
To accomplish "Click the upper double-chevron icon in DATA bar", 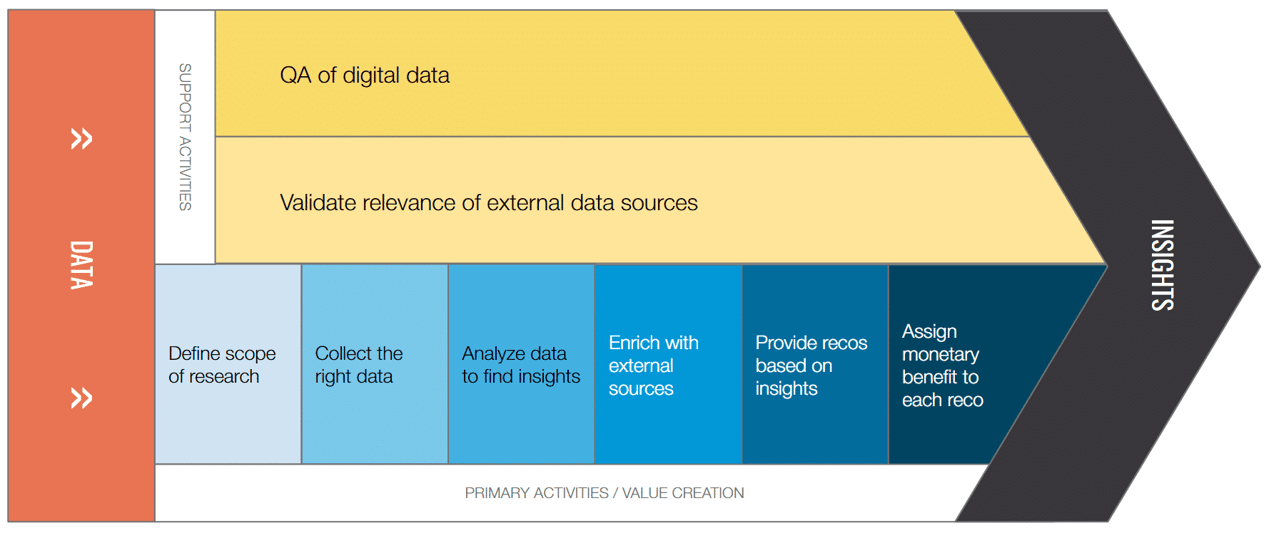I will pos(81,139).
